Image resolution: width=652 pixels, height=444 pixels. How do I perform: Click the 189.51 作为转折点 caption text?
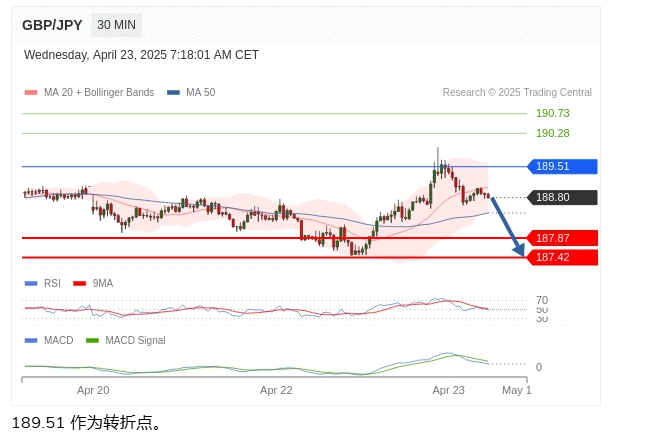86,423
